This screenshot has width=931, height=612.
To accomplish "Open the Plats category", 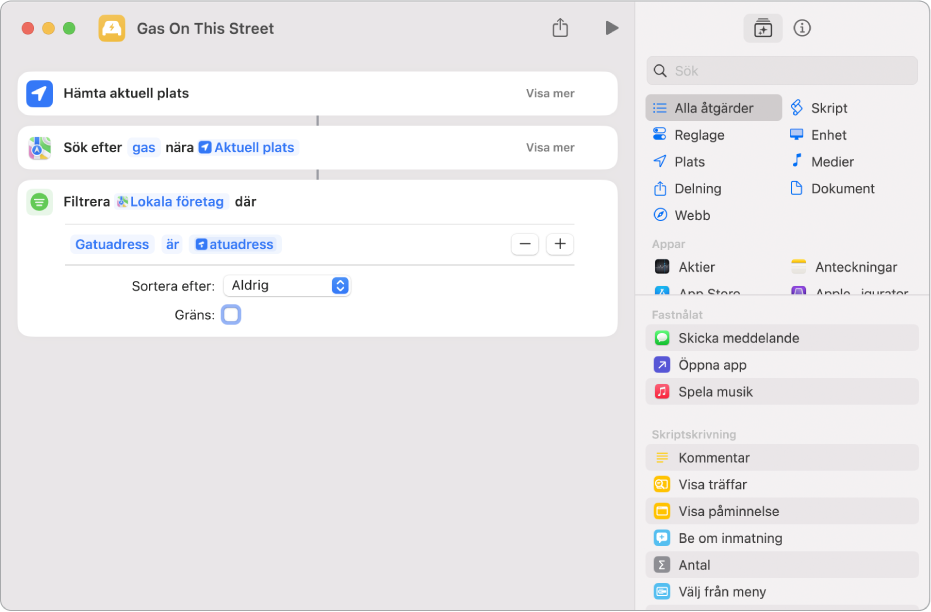I will (679, 161).
